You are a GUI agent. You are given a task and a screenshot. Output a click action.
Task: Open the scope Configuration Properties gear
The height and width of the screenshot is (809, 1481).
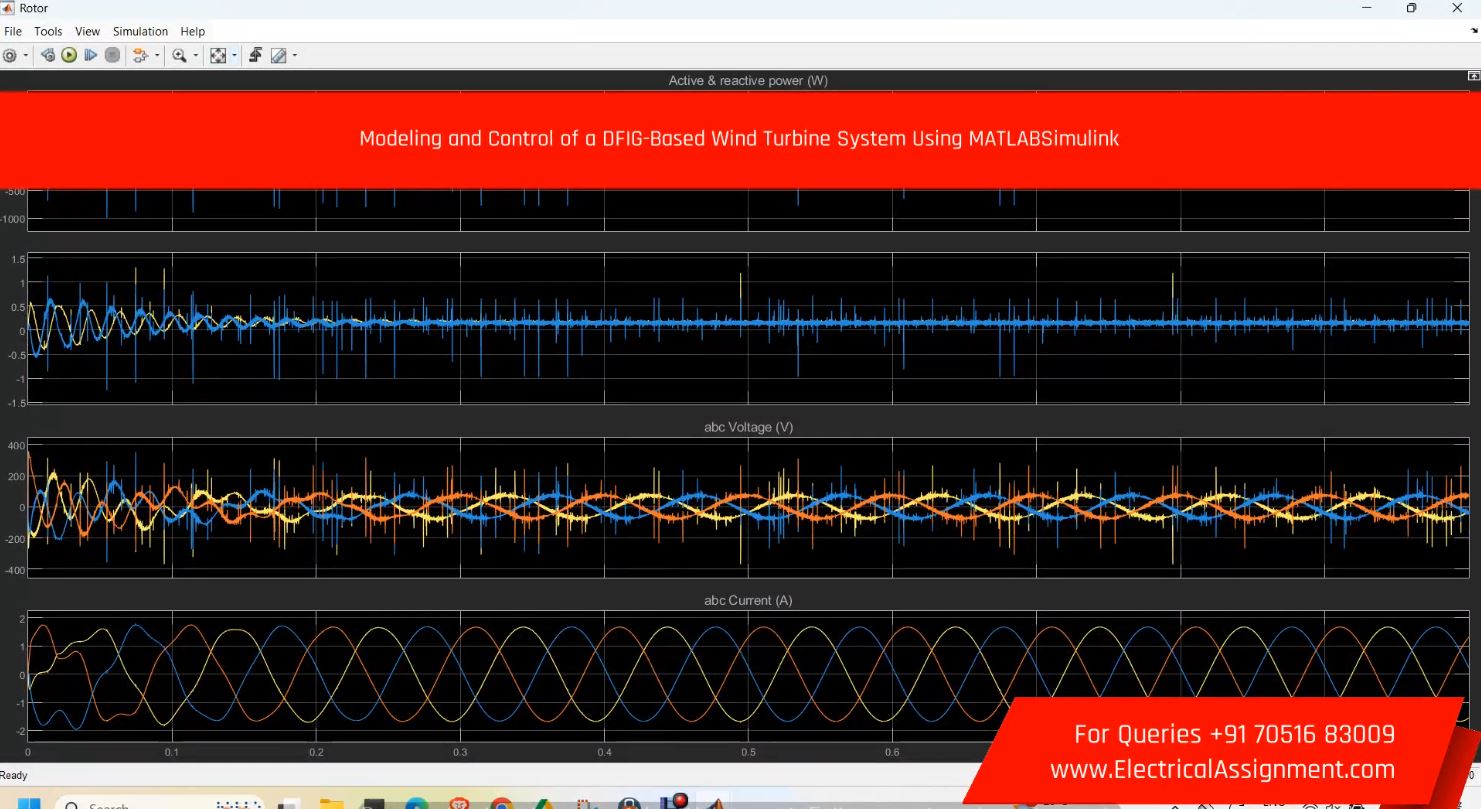pyautogui.click(x=10, y=56)
